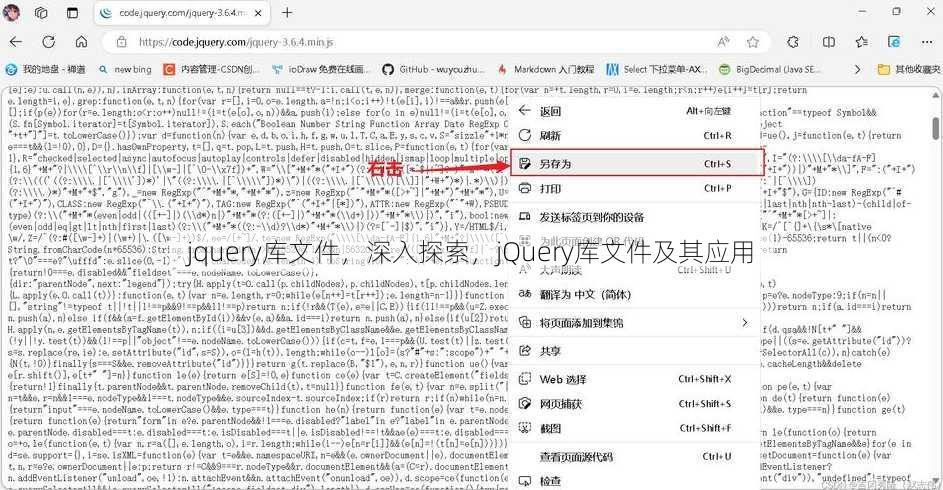Open the workspaces icon in title bar
Image resolution: width=943 pixels, height=490 pixels.
(41, 12)
